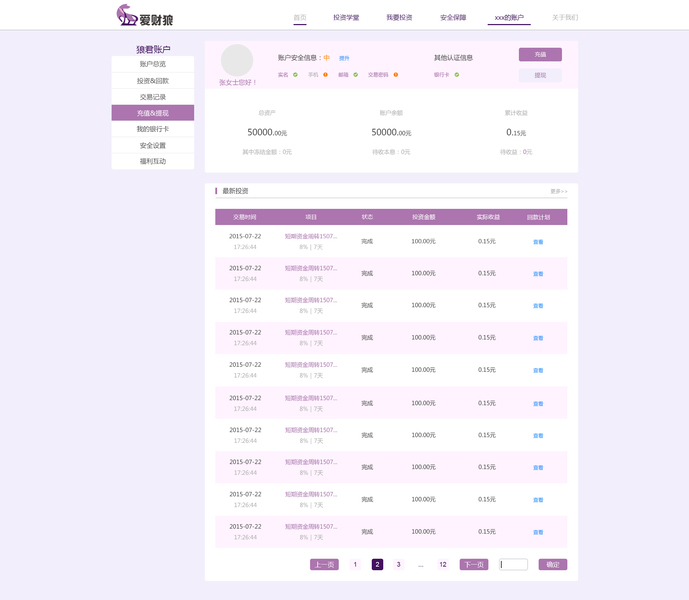Open the 短期资金周转1507... project in the first row
Image resolution: width=689 pixels, height=600 pixels.
tap(311, 236)
